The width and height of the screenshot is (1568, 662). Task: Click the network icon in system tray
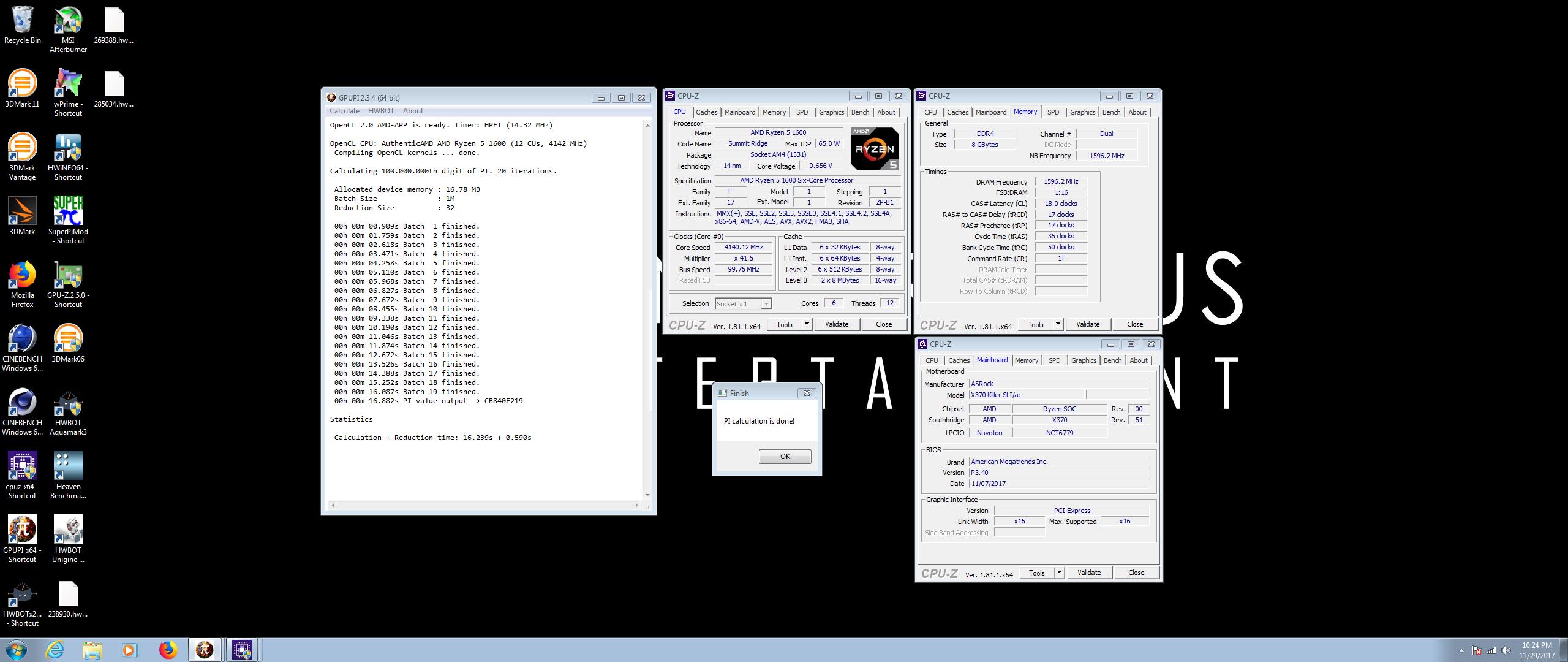(1491, 650)
